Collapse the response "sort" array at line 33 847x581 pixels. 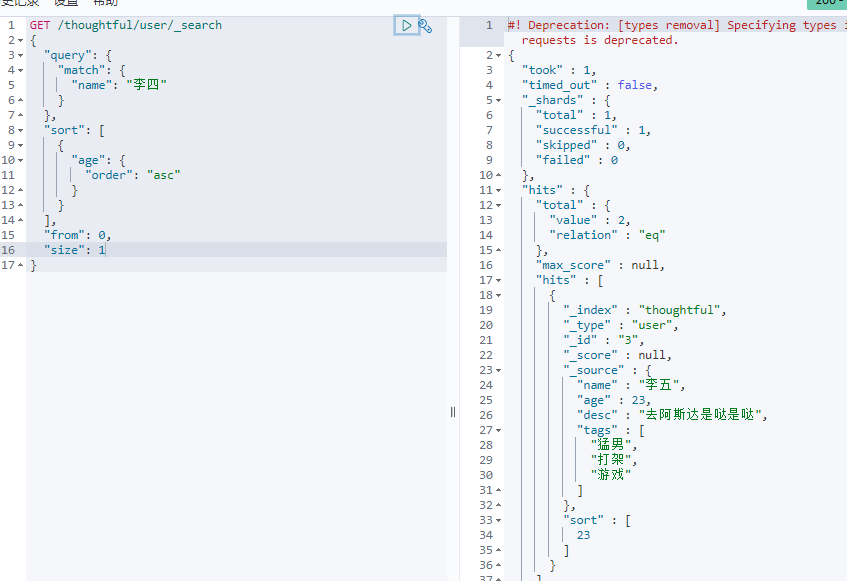pos(499,520)
